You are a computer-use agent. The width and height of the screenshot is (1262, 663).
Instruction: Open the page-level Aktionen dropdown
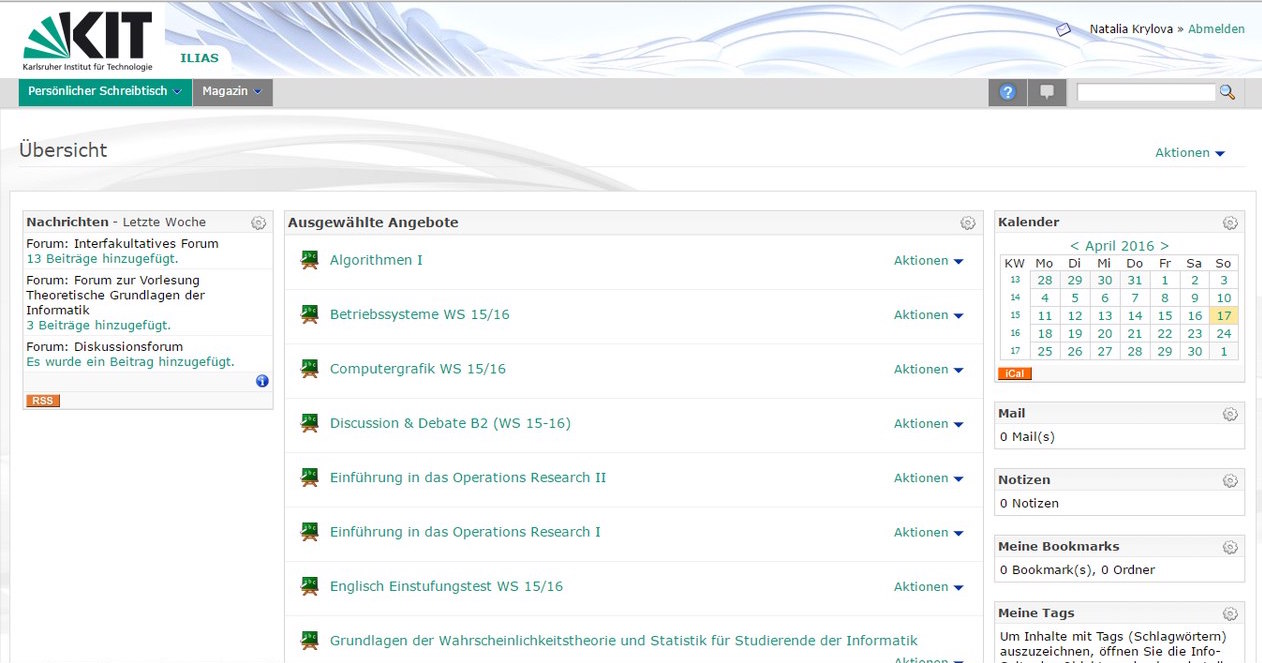[1189, 153]
